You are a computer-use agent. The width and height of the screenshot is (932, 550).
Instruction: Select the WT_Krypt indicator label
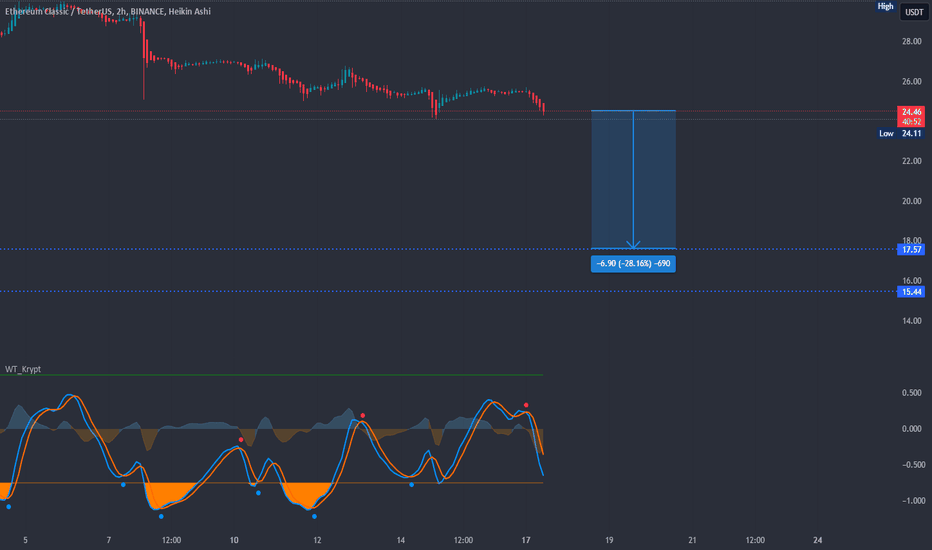pyautogui.click(x=23, y=369)
